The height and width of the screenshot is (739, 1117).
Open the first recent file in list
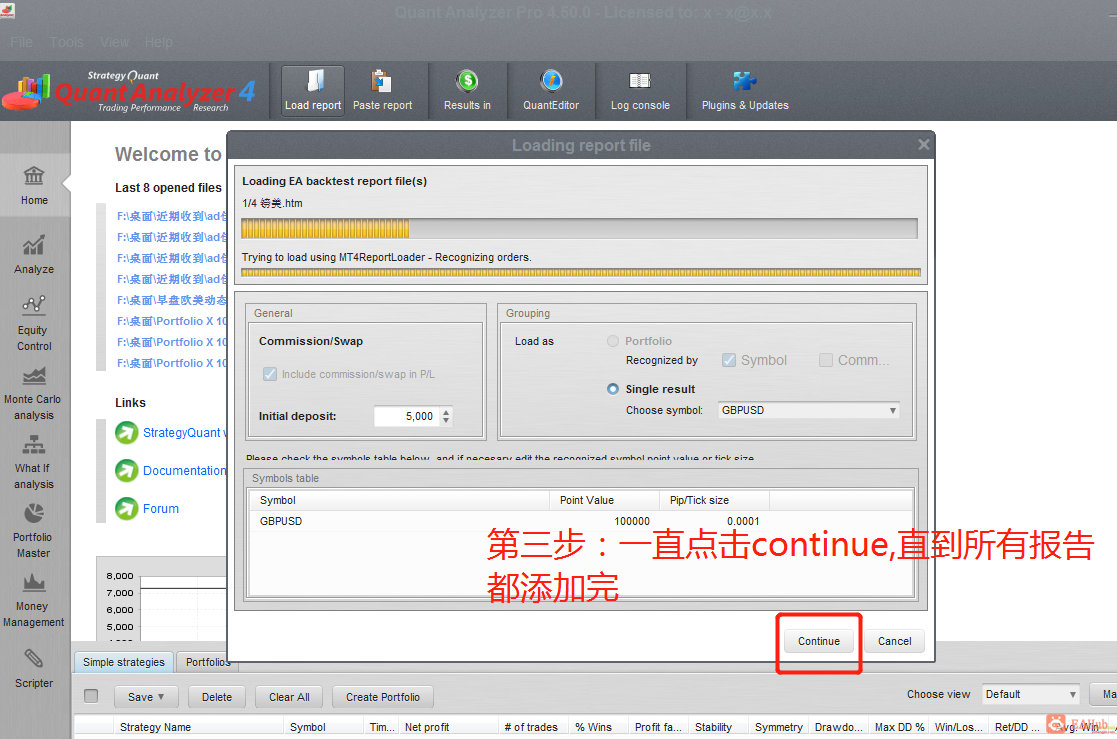click(x=172, y=216)
